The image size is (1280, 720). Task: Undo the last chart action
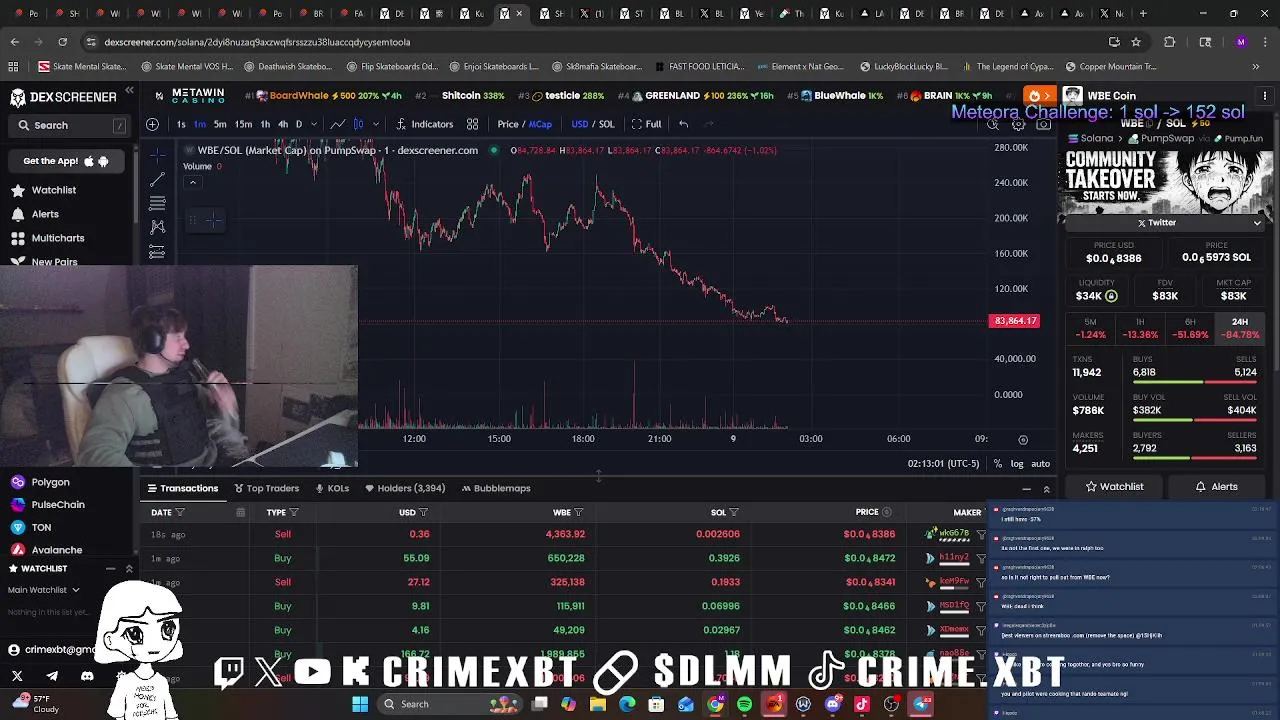tap(683, 124)
